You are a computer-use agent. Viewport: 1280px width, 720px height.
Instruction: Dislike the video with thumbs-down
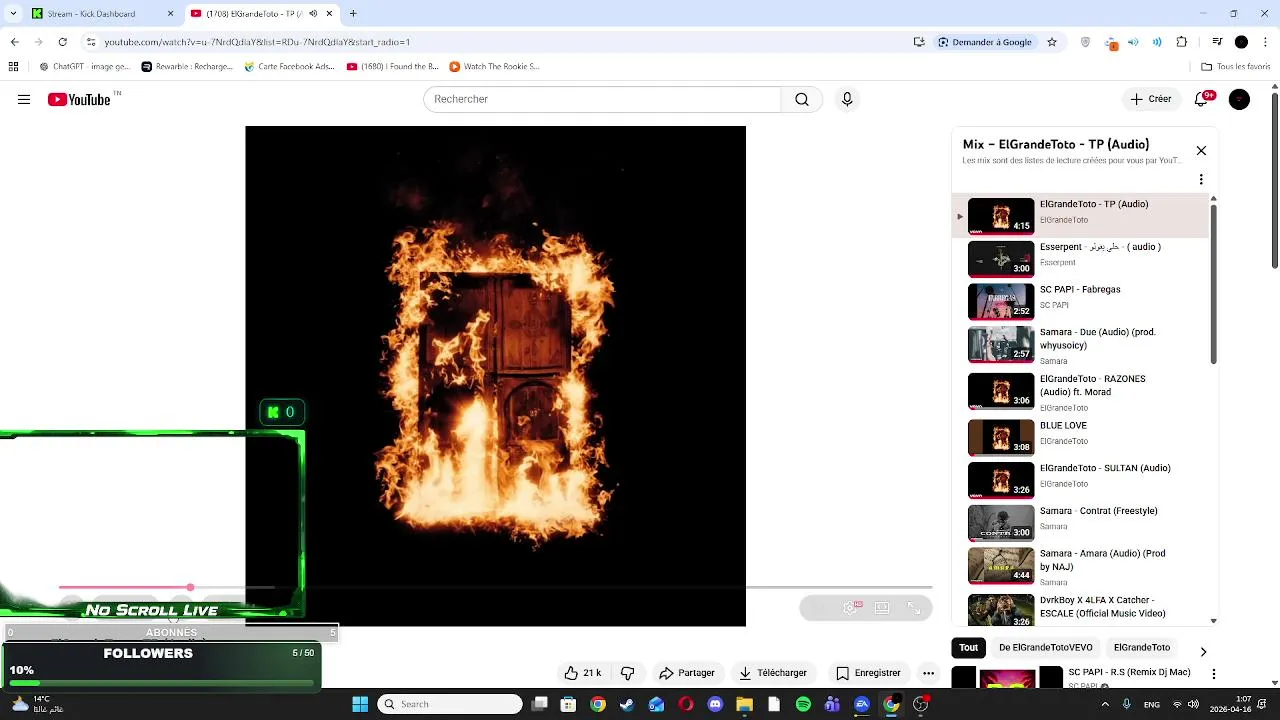coord(628,673)
